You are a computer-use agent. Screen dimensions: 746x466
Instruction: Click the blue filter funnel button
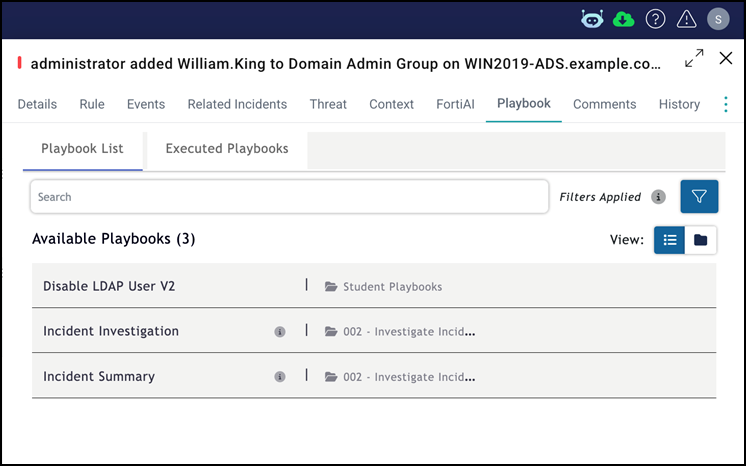point(699,197)
